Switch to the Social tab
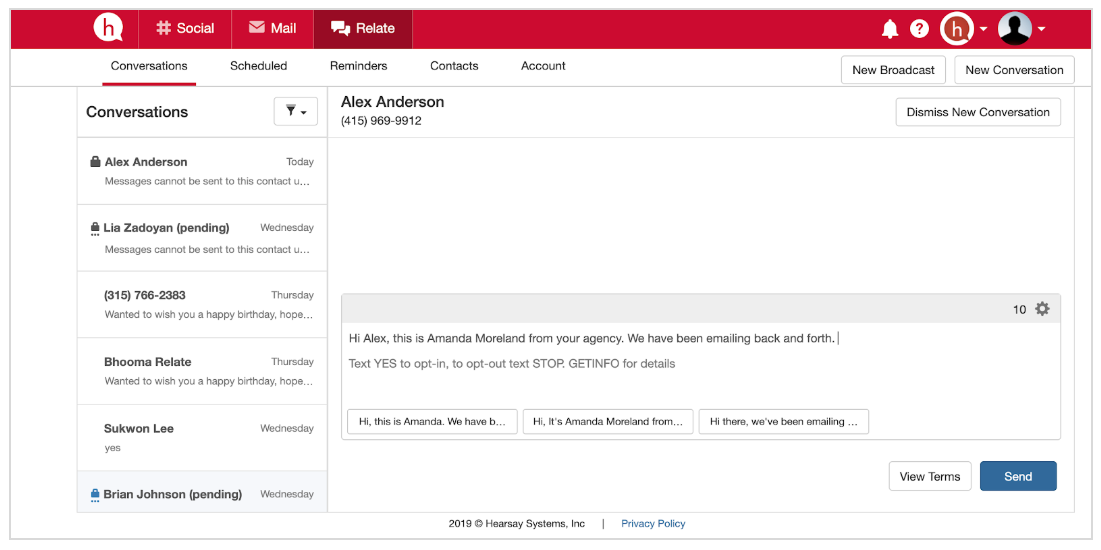The width and height of the screenshot is (1101, 550). point(185,29)
